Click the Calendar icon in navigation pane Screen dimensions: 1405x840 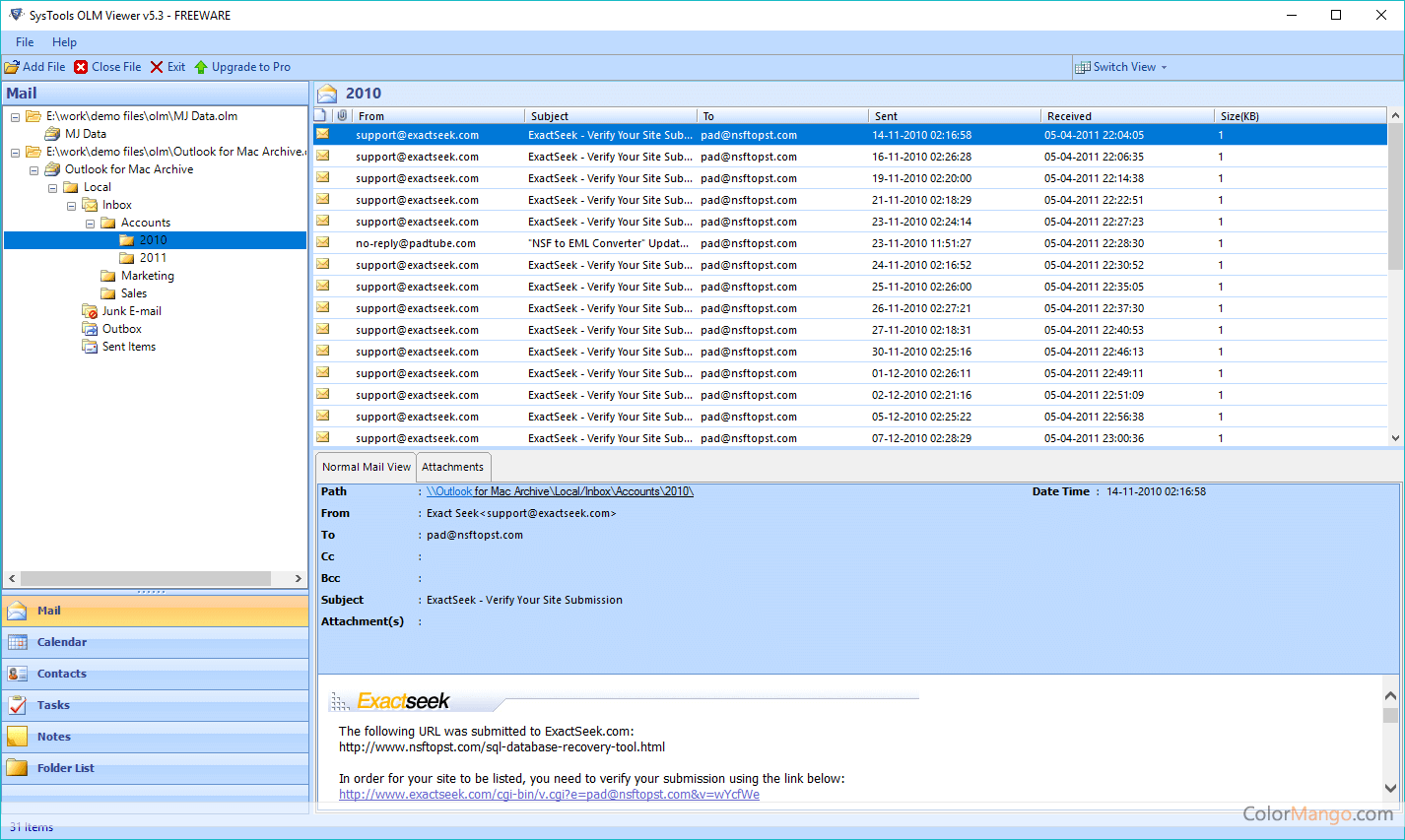[x=17, y=643]
